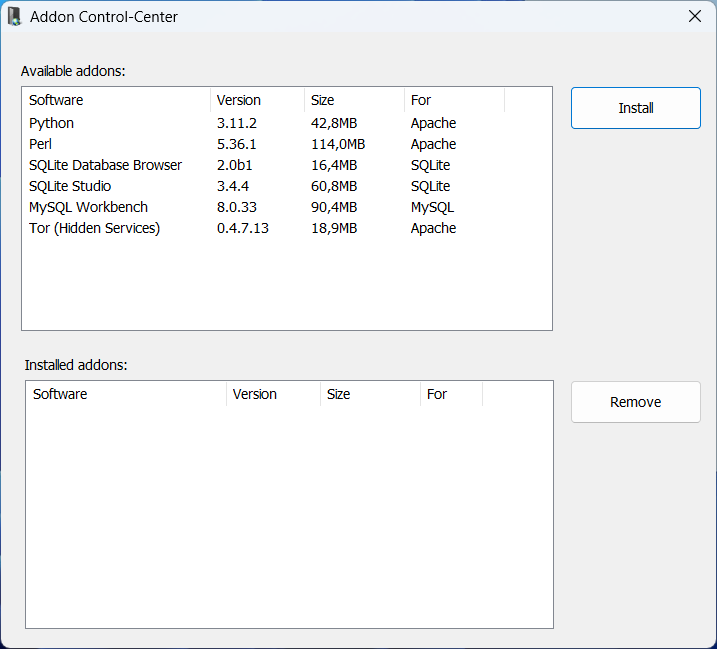Screen dimensions: 717x649
Task: Click the 114,0MB size cell
Action: [x=338, y=144]
